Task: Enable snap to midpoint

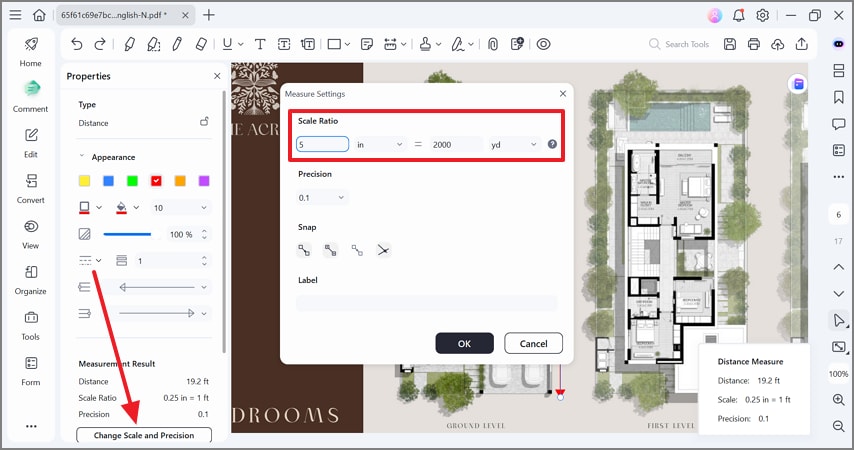Action: [x=331, y=250]
